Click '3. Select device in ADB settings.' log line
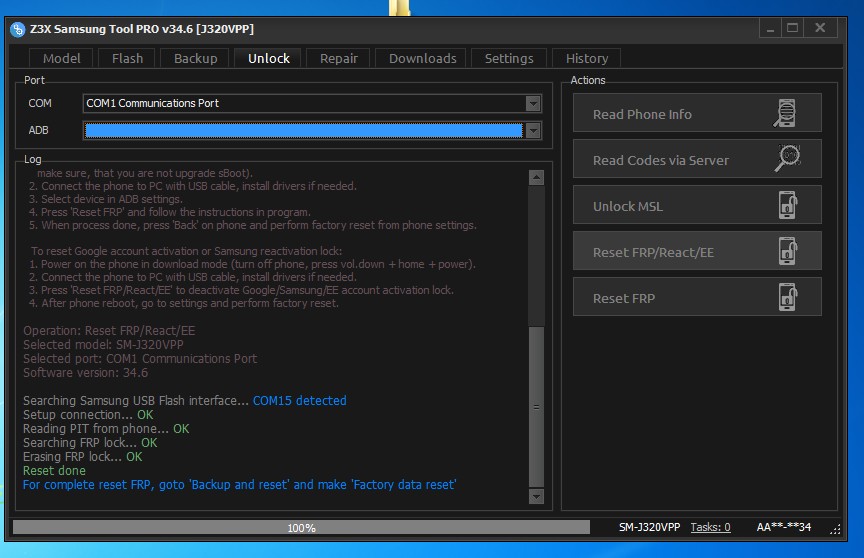Screen dimensions: 864x558 point(105,199)
